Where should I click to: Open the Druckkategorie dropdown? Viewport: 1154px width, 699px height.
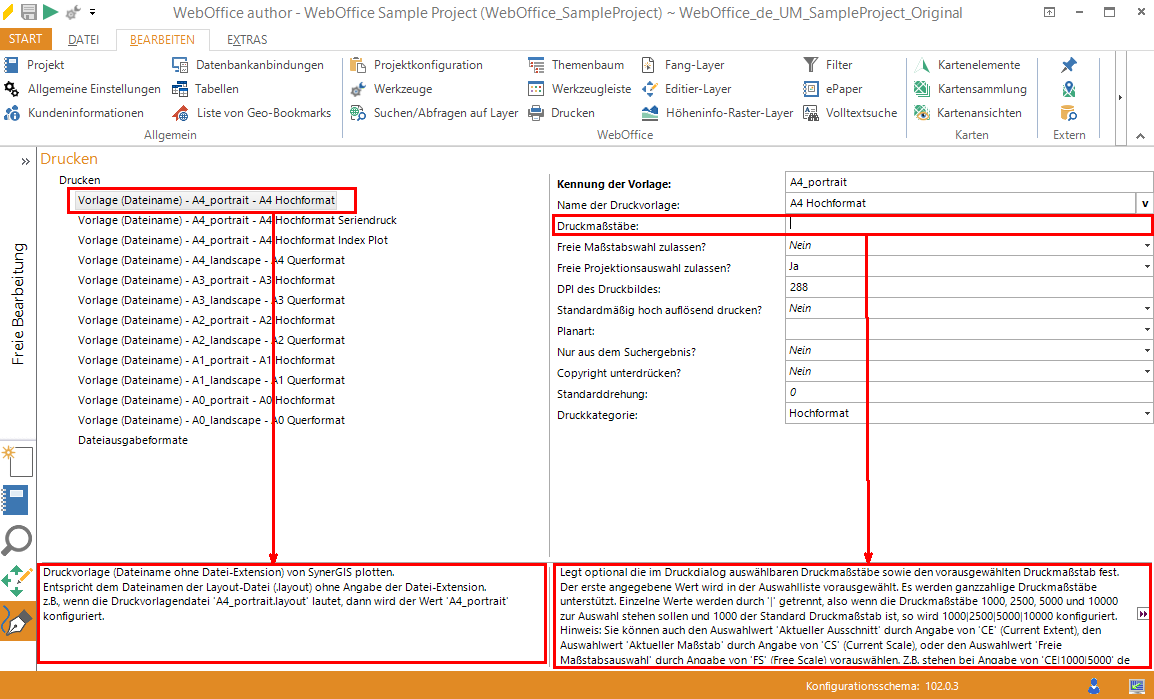(x=1146, y=414)
